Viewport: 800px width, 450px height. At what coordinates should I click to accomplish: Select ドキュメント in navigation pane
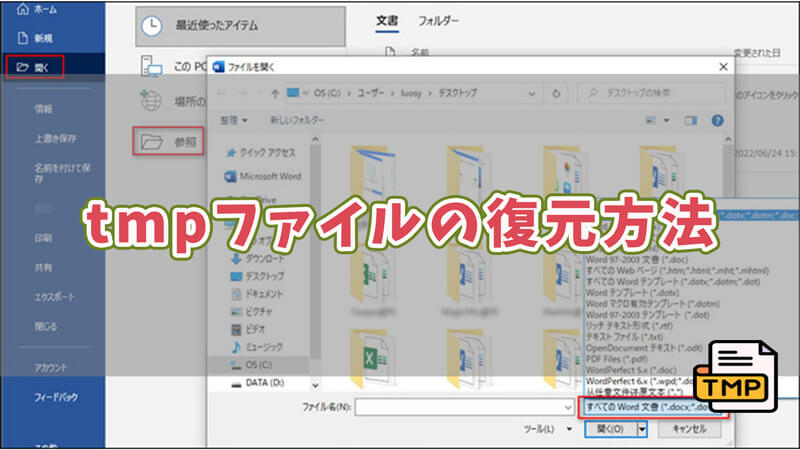[x=257, y=294]
